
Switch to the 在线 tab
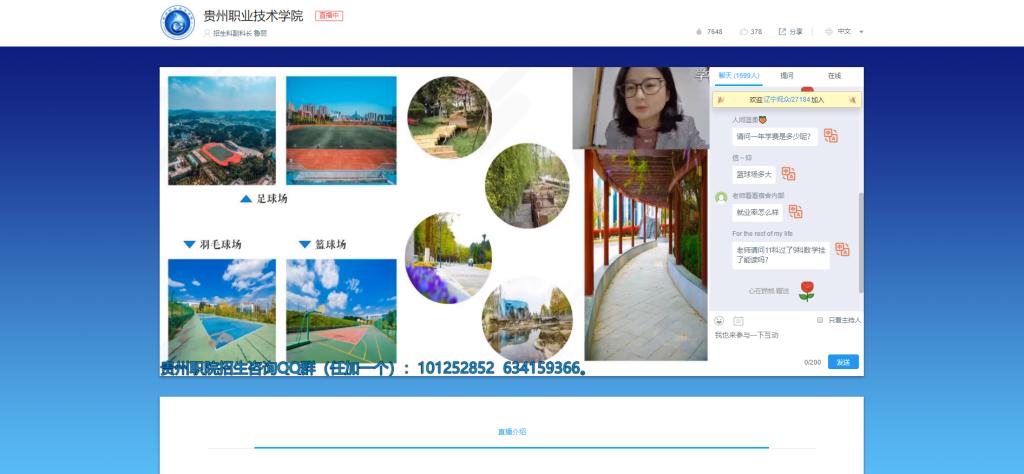[x=833, y=76]
